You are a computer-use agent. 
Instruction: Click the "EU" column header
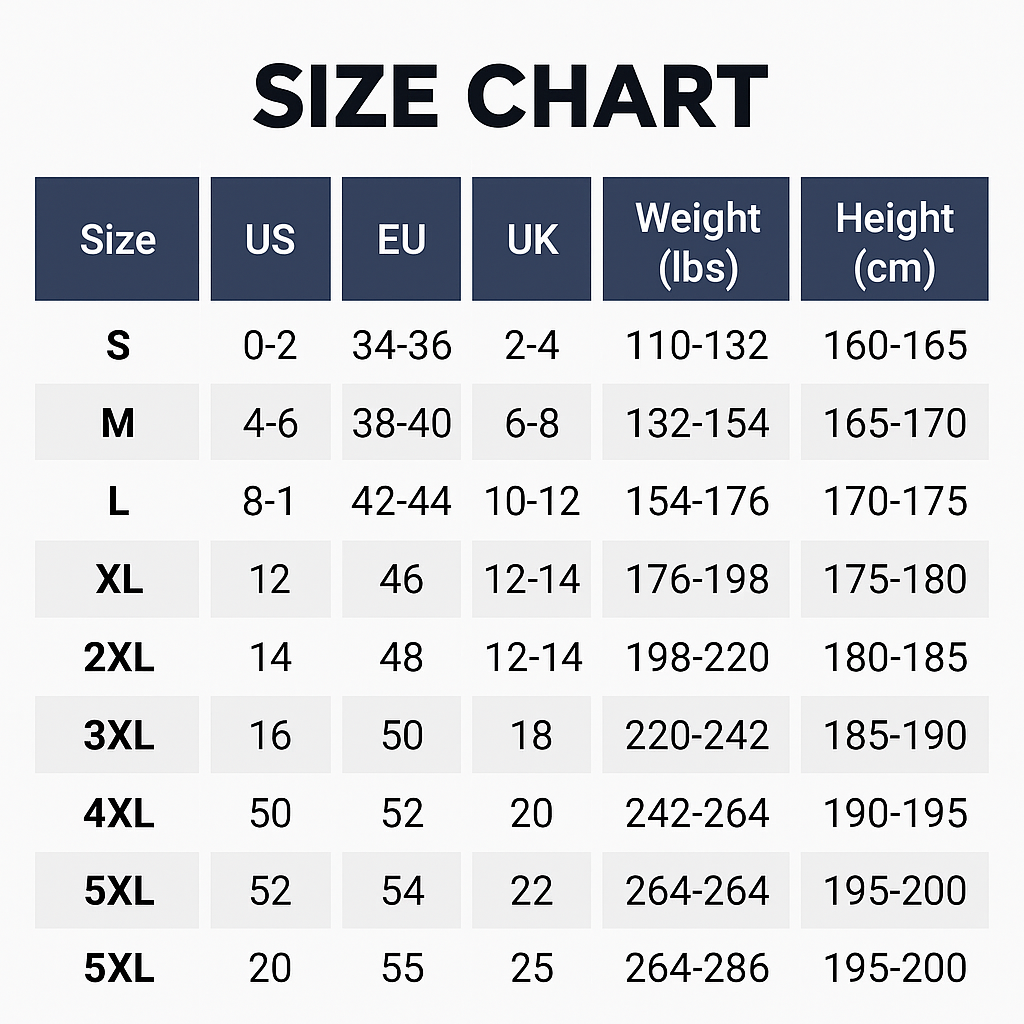click(x=401, y=240)
